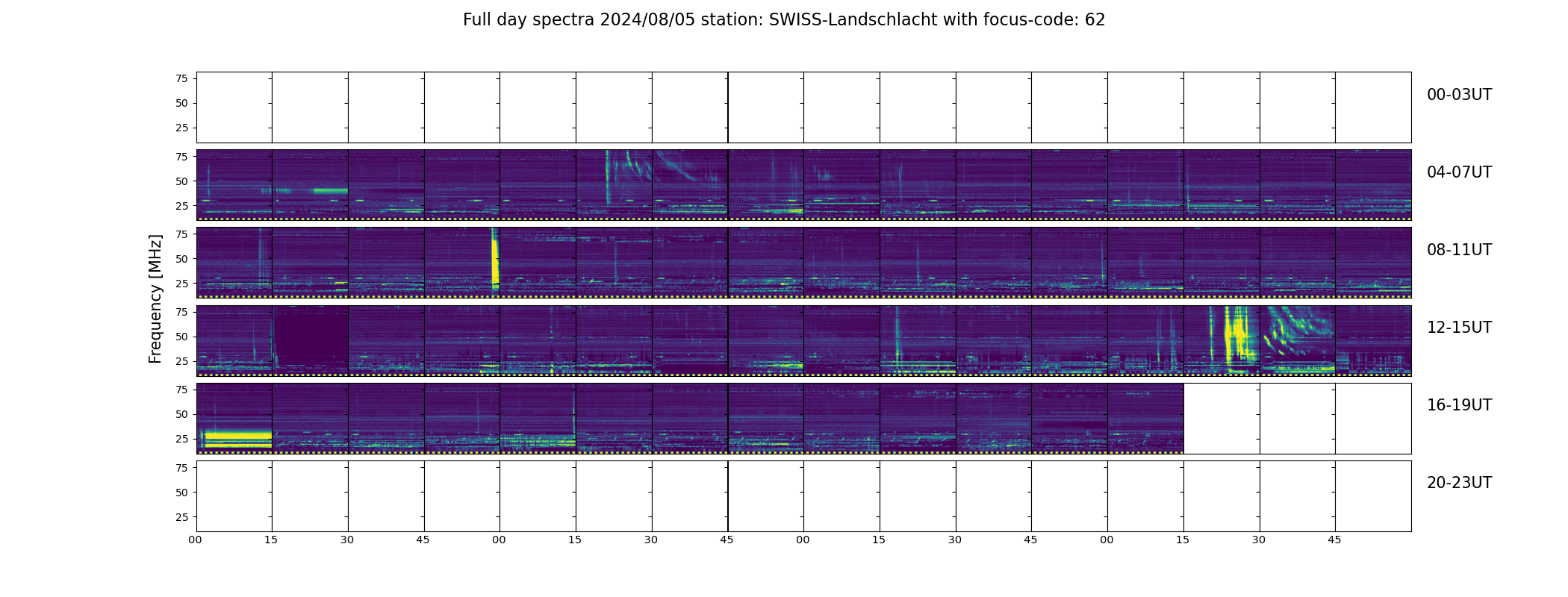The height and width of the screenshot is (597, 1568).
Task: Click the '25' frequency tick of the 20-23UT row
Action: coord(181,516)
